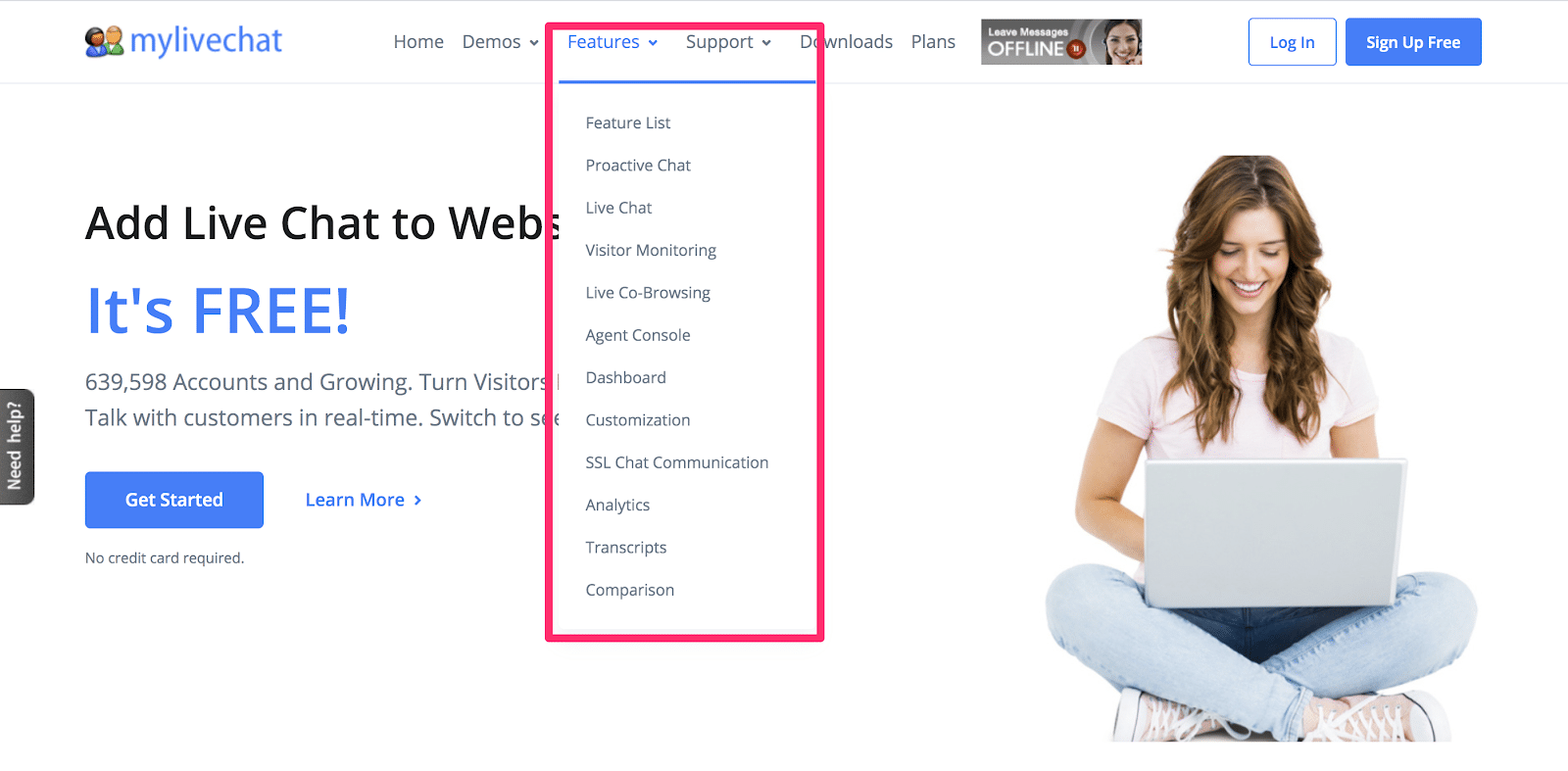Expand the Support dropdown menu
Screen dimensions: 1568x771
[728, 42]
